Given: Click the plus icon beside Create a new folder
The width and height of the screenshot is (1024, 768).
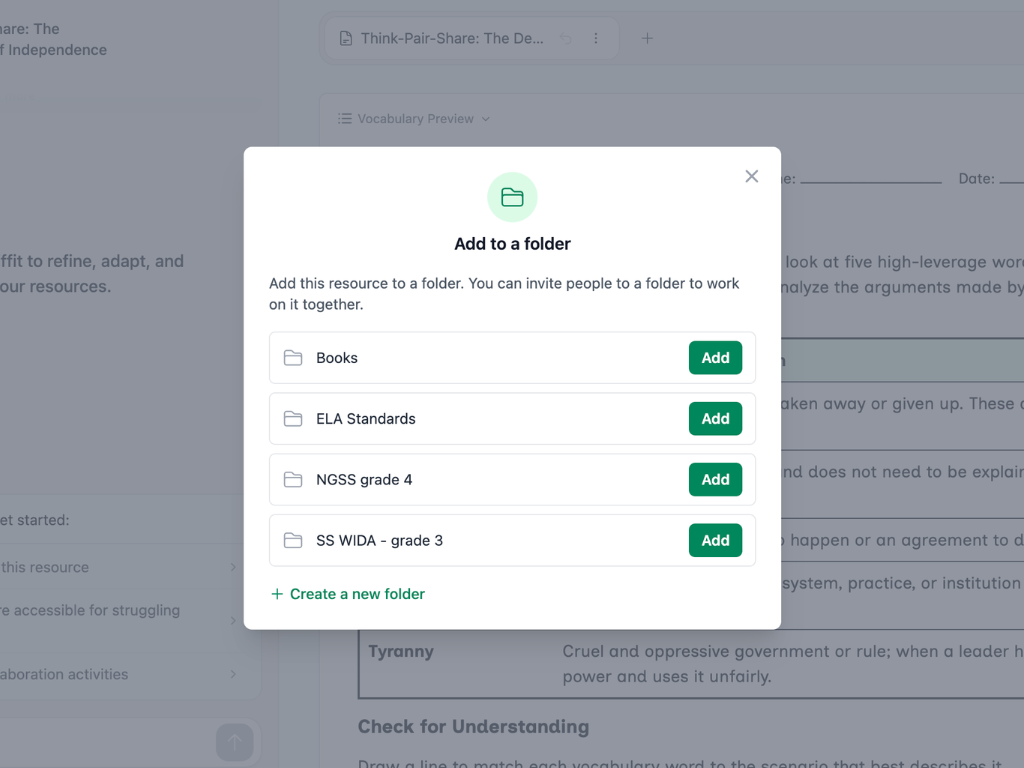Looking at the screenshot, I should coord(277,594).
